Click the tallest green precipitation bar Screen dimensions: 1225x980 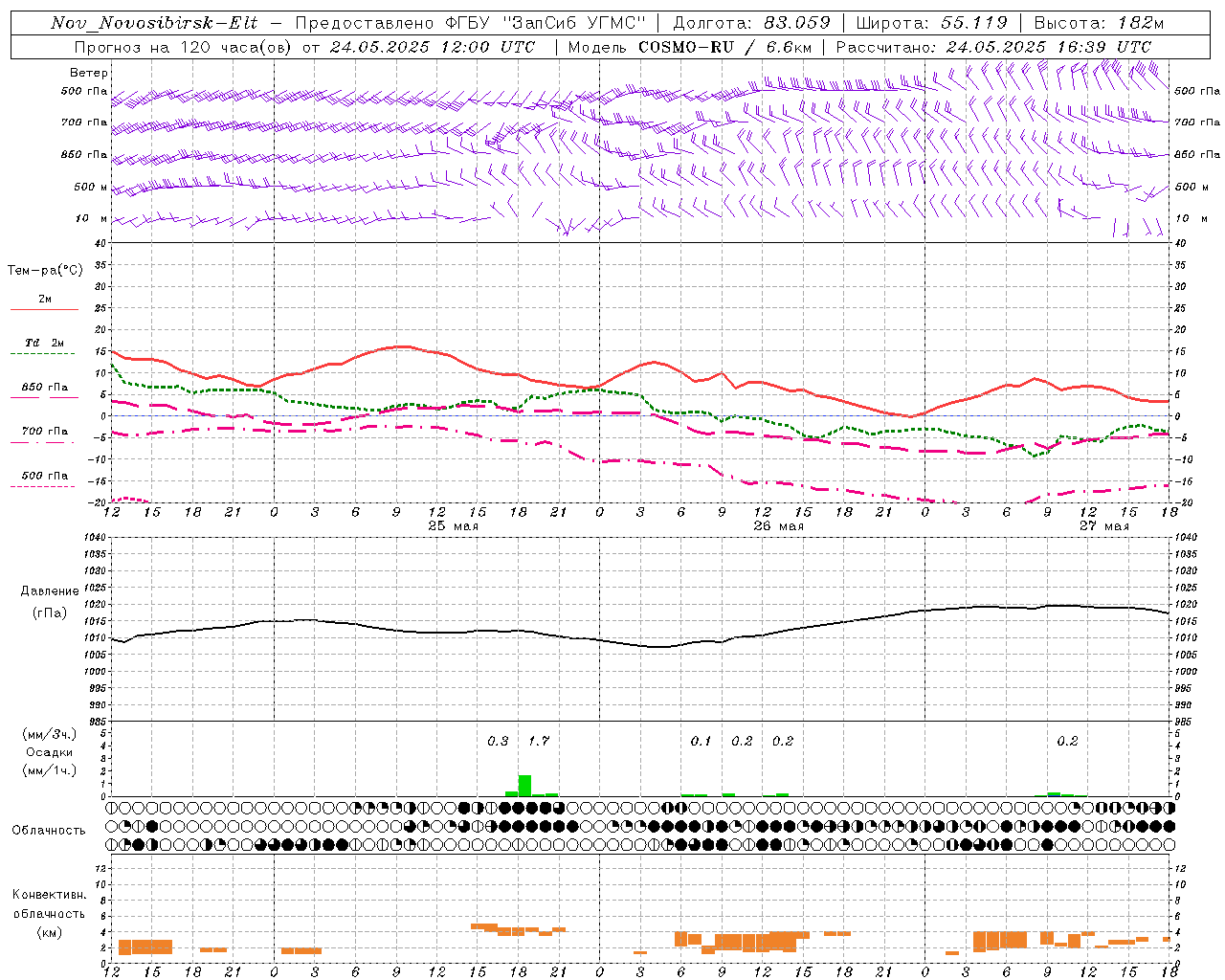(x=524, y=786)
